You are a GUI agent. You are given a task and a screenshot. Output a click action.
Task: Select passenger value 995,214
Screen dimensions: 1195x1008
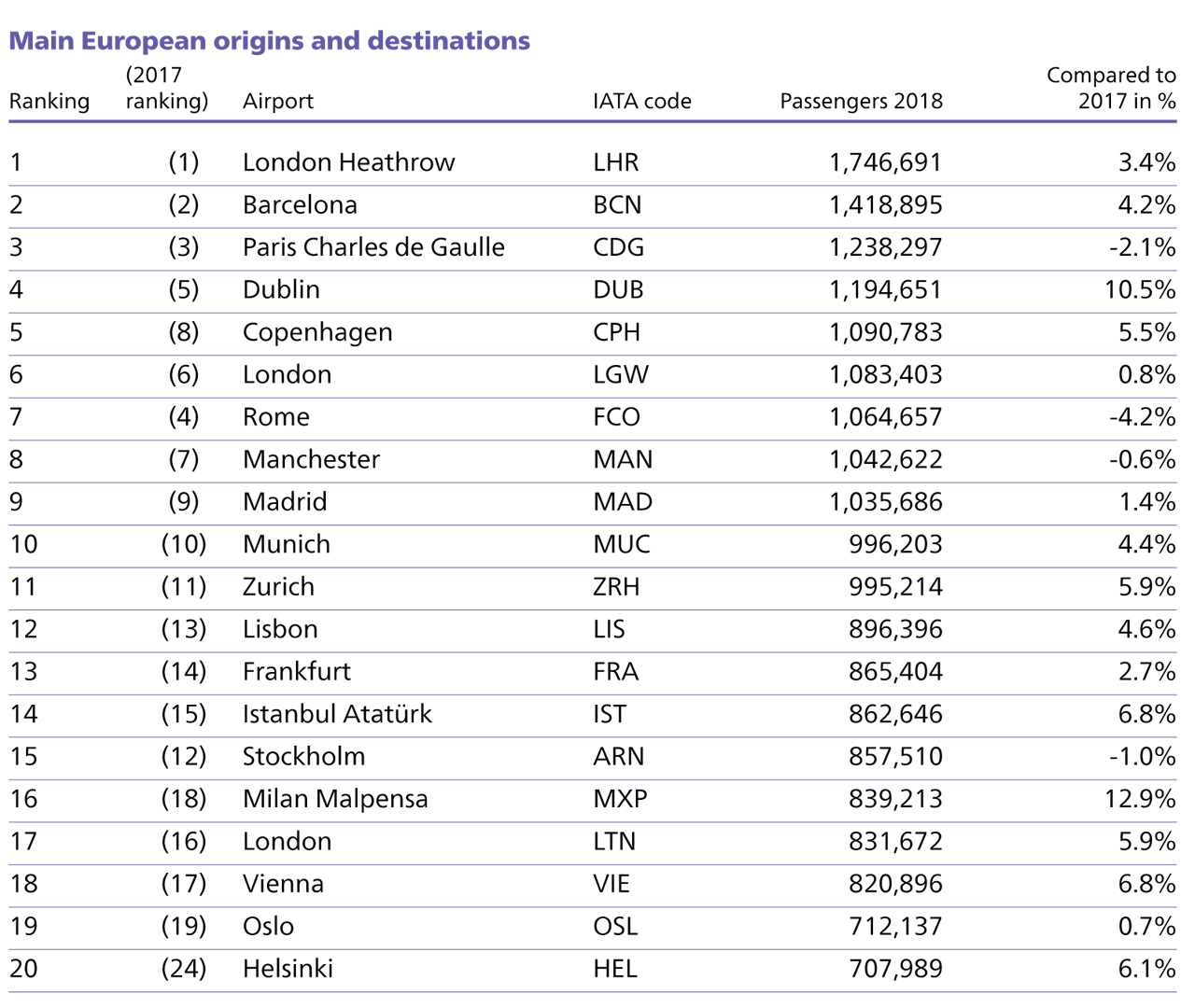(895, 587)
